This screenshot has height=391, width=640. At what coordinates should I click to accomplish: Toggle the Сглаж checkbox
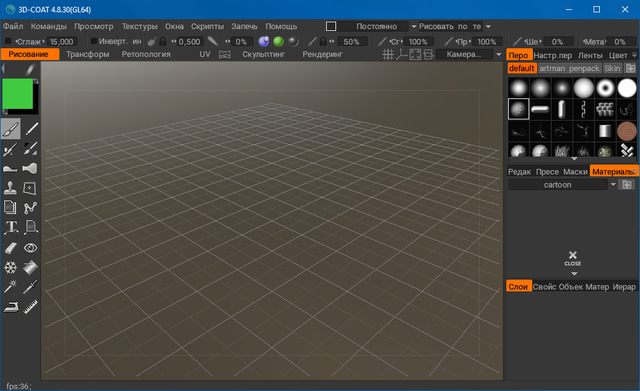tap(8, 41)
